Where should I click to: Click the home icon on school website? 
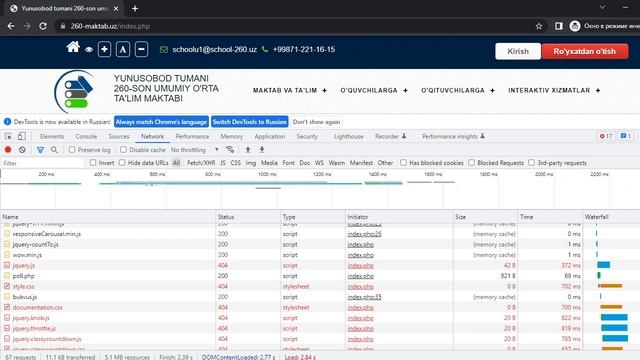tap(73, 47)
